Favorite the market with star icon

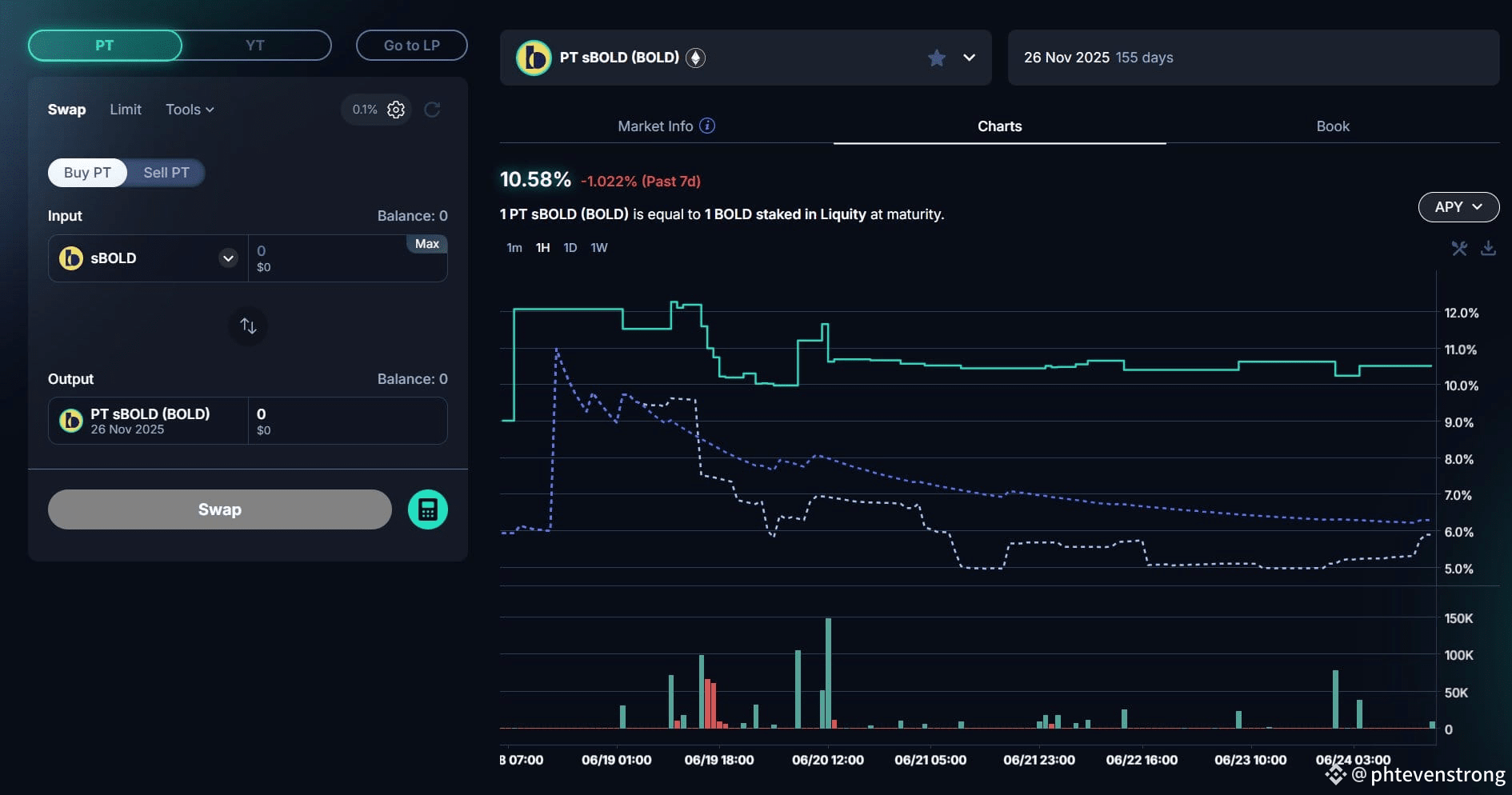coord(937,58)
